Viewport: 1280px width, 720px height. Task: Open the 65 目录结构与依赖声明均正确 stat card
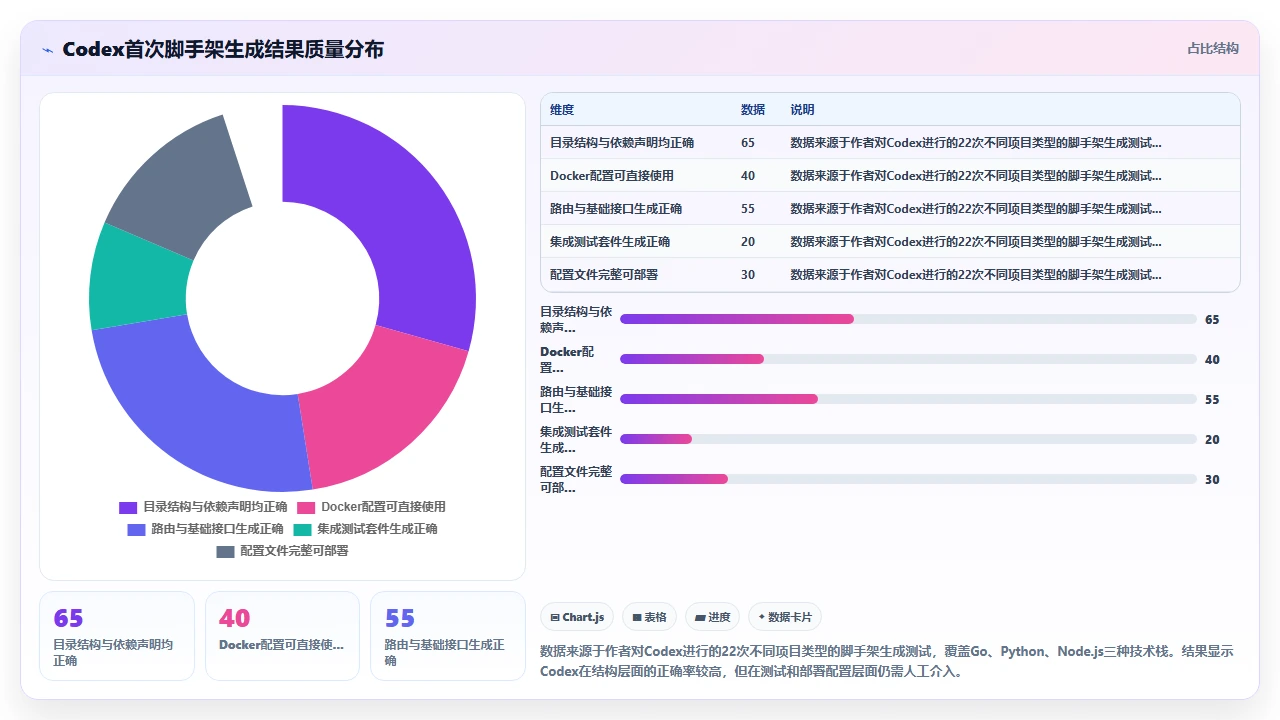(117, 636)
